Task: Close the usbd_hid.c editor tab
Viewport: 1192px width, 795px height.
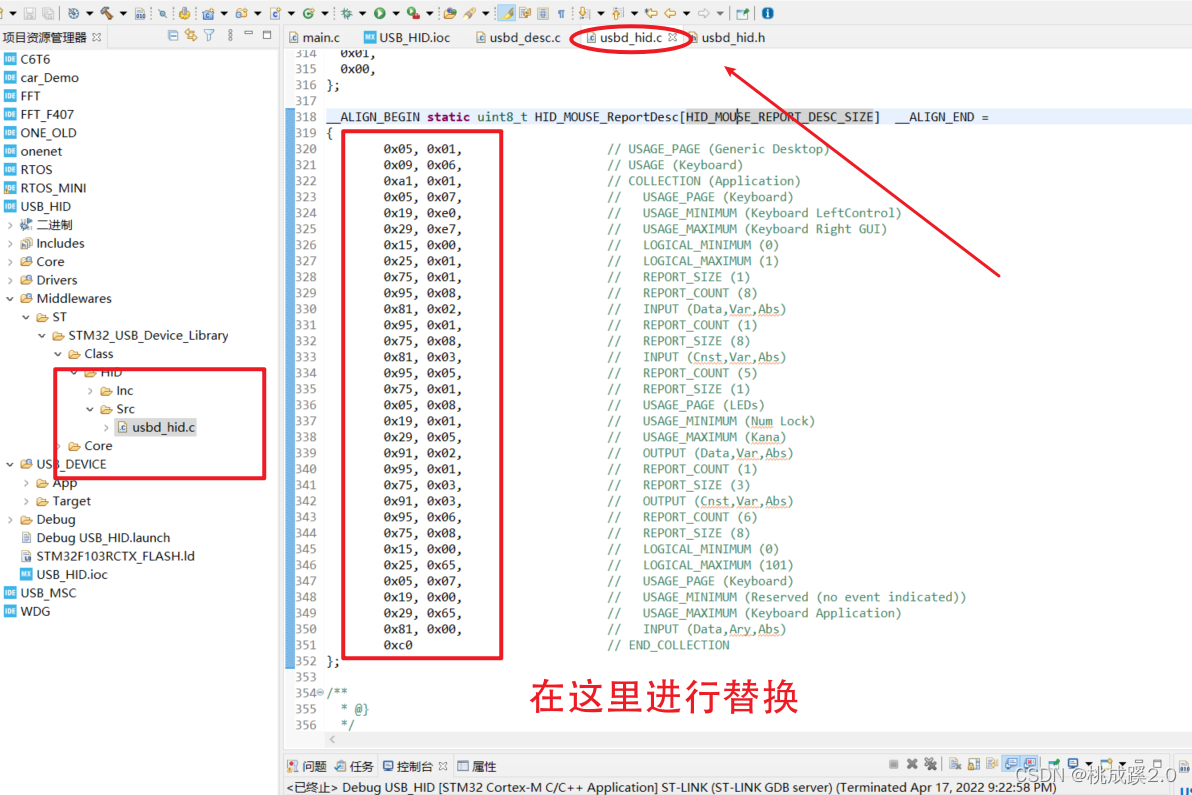Action: coord(673,36)
